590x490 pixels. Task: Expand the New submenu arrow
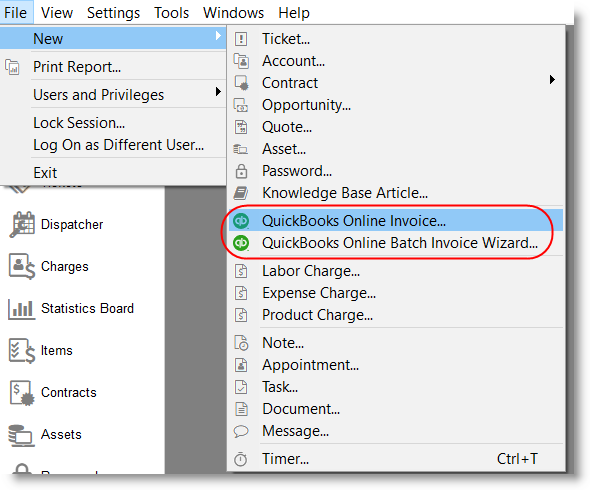(218, 36)
